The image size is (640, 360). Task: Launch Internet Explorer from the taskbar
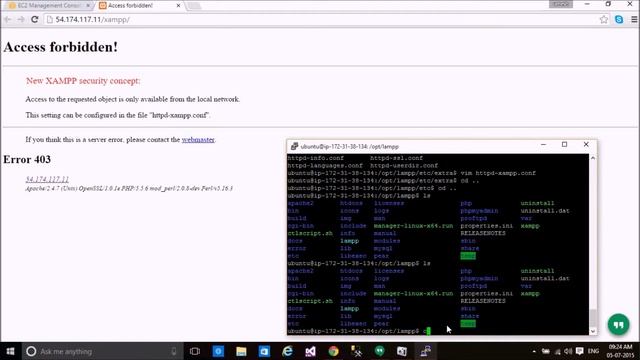[x=287, y=351]
